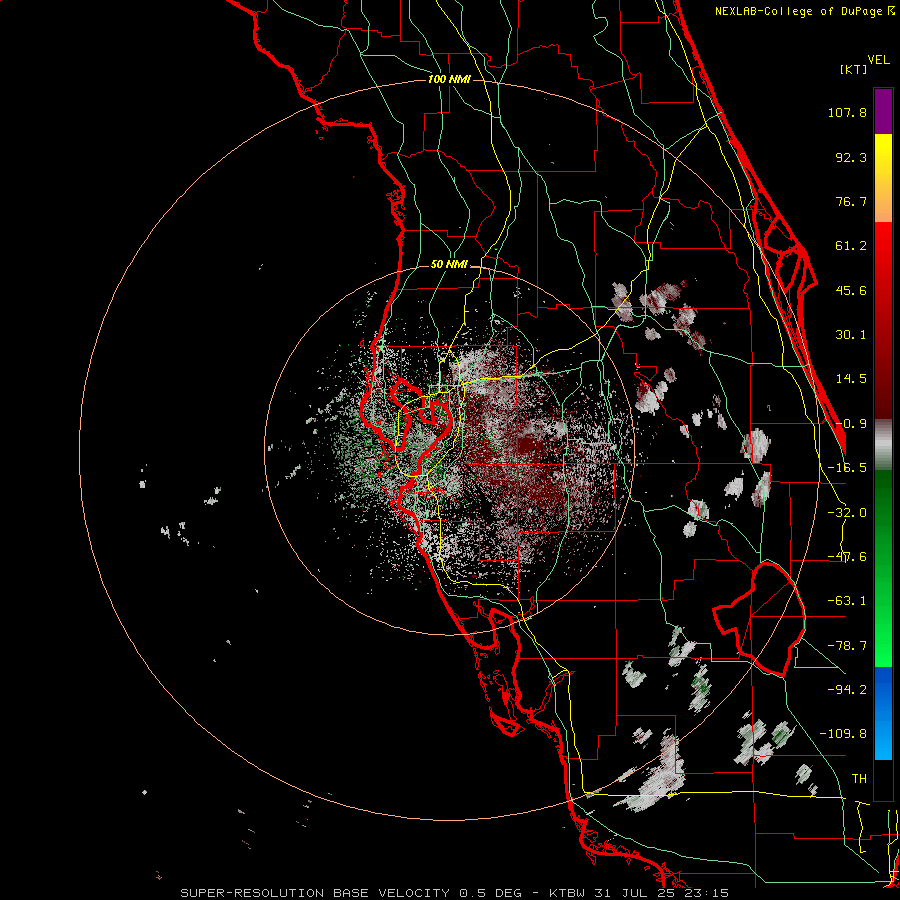Click the "VEL" legend title

tap(878, 60)
